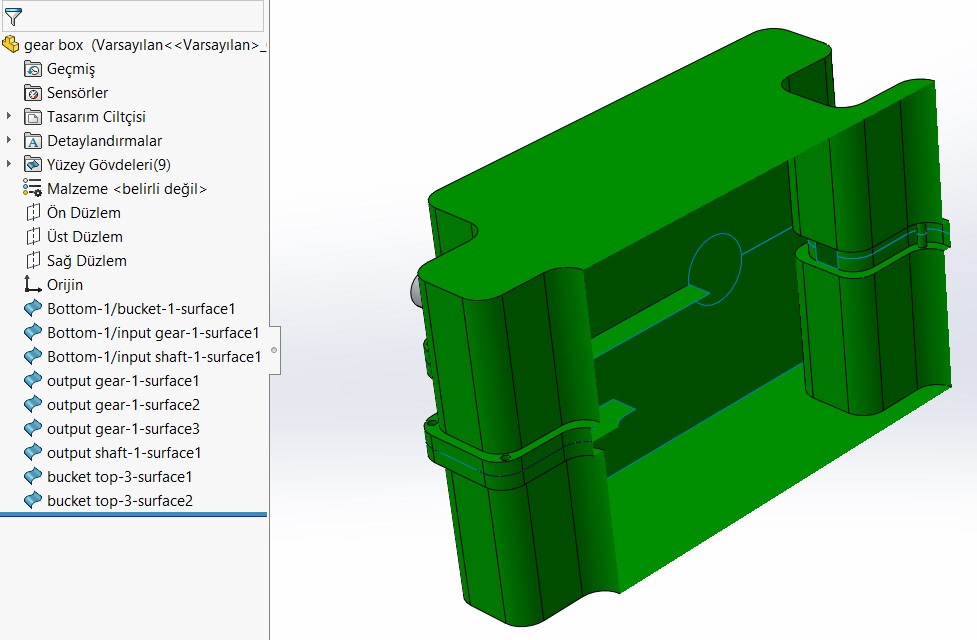Viewport: 977px width, 640px height.
Task: Click surface icon of Bottom-1/input gear-1-surface1
Action: tap(32, 332)
